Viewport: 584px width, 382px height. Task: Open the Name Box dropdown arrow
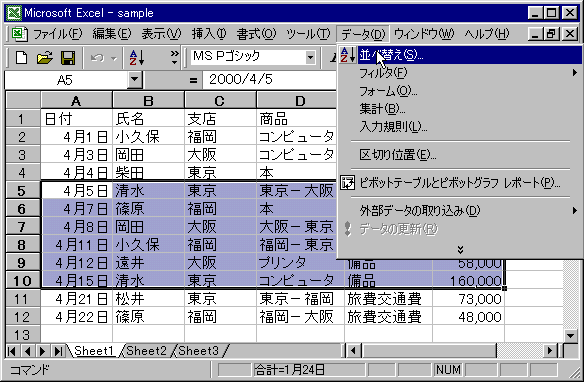click(x=134, y=79)
